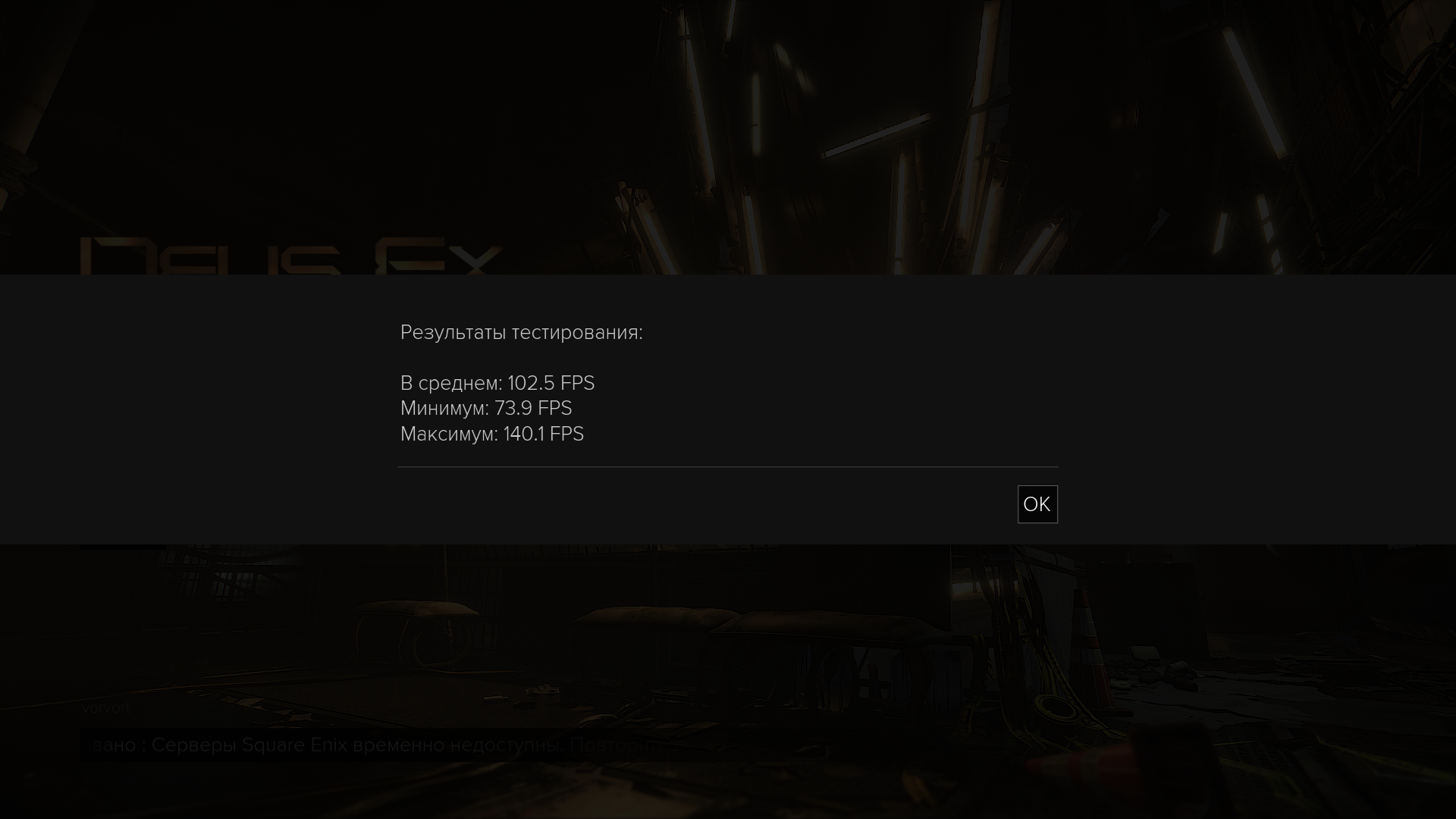The height and width of the screenshot is (819, 1456).
Task: Click the Deus Ex logo
Action: (290, 256)
